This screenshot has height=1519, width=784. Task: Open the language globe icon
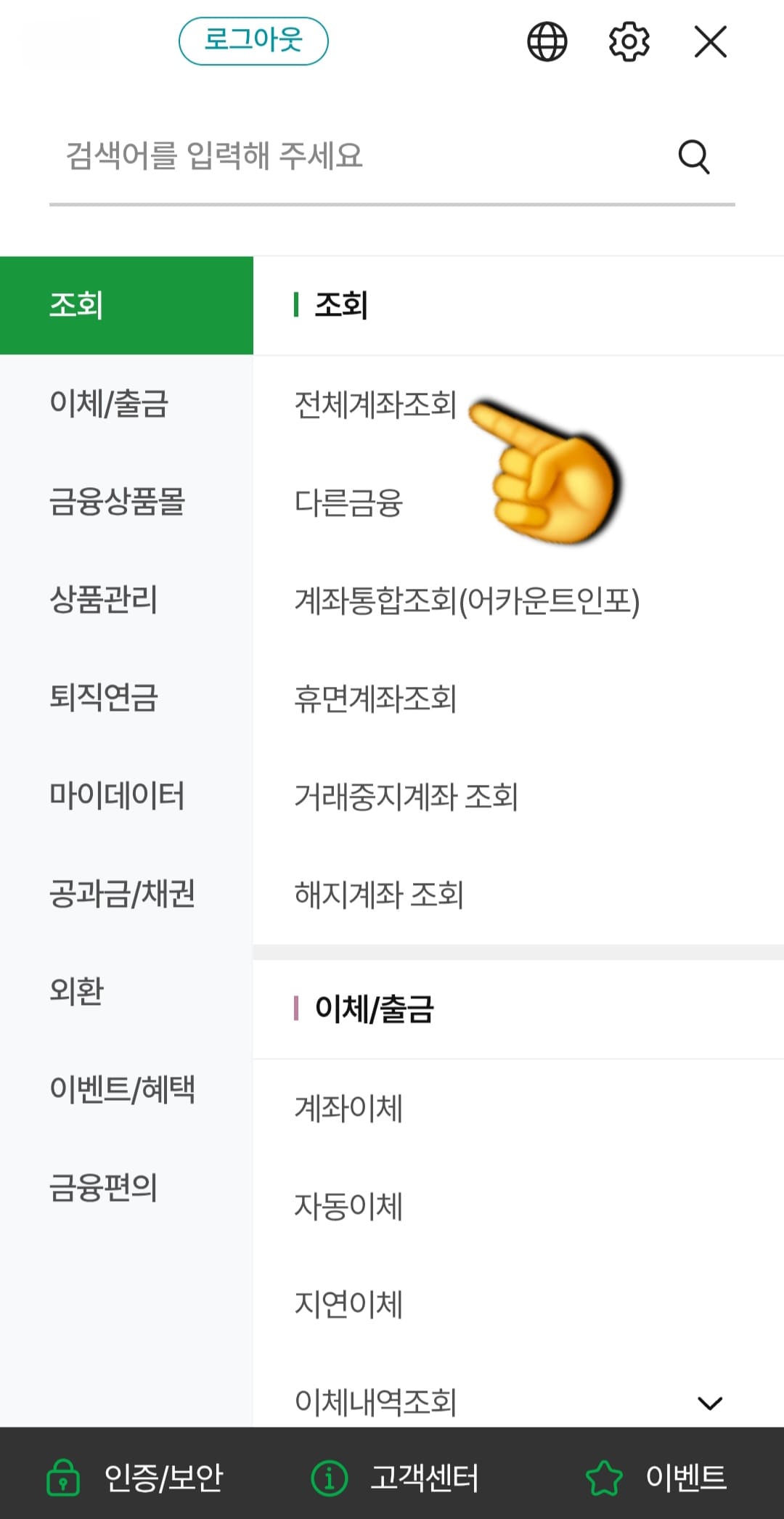(546, 41)
